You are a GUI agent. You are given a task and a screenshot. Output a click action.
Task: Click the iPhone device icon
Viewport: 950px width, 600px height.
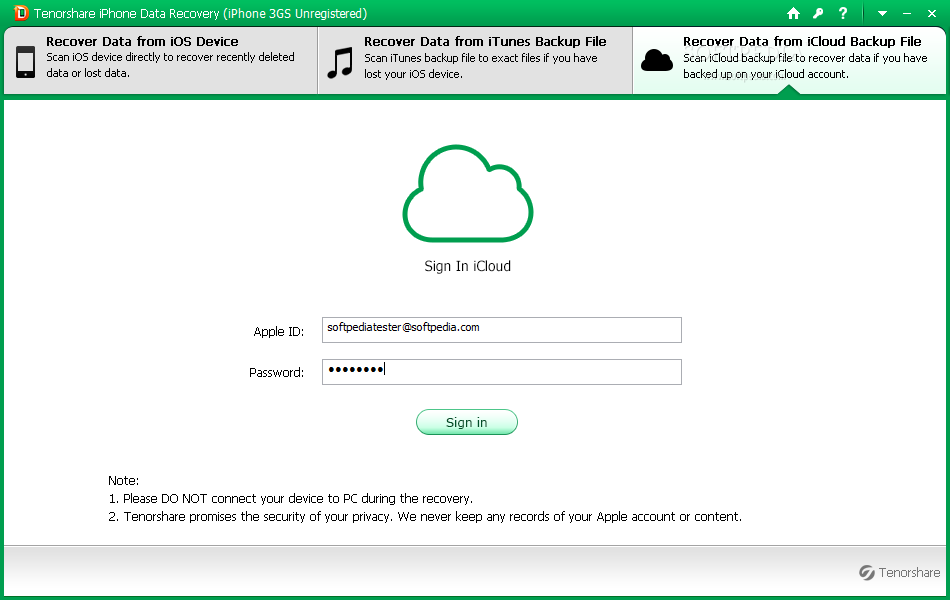25,61
